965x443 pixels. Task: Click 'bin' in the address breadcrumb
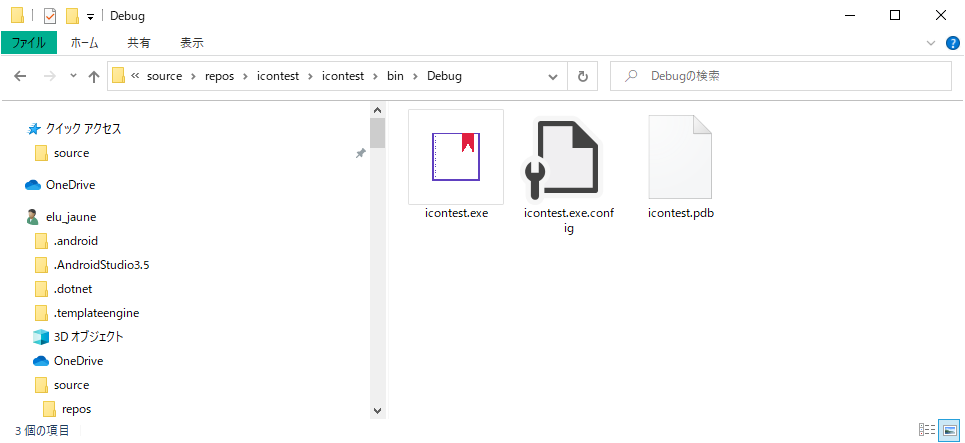tap(395, 76)
